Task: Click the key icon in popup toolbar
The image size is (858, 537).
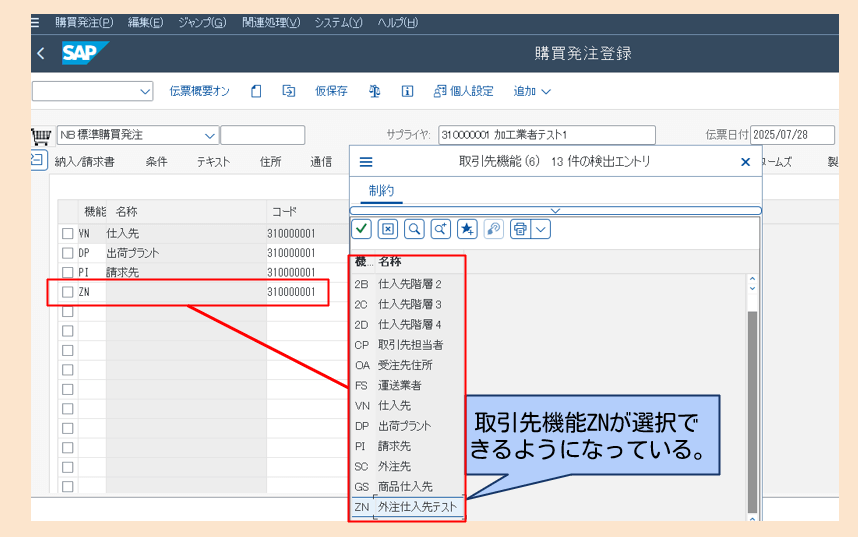Action: click(494, 229)
